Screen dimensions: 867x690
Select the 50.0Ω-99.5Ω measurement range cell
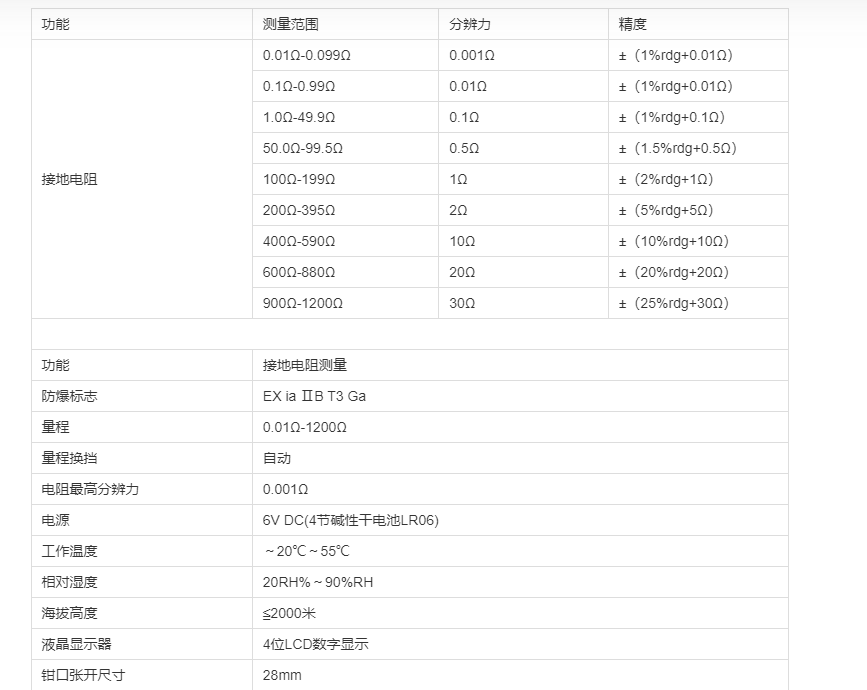[x=302, y=149]
